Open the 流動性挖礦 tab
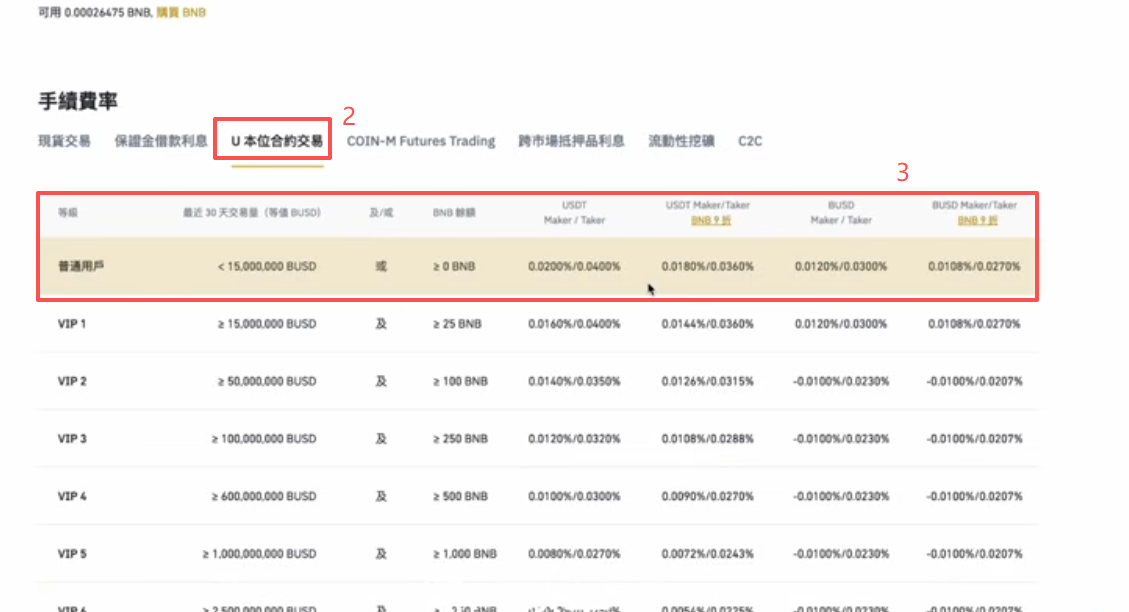 [681, 141]
